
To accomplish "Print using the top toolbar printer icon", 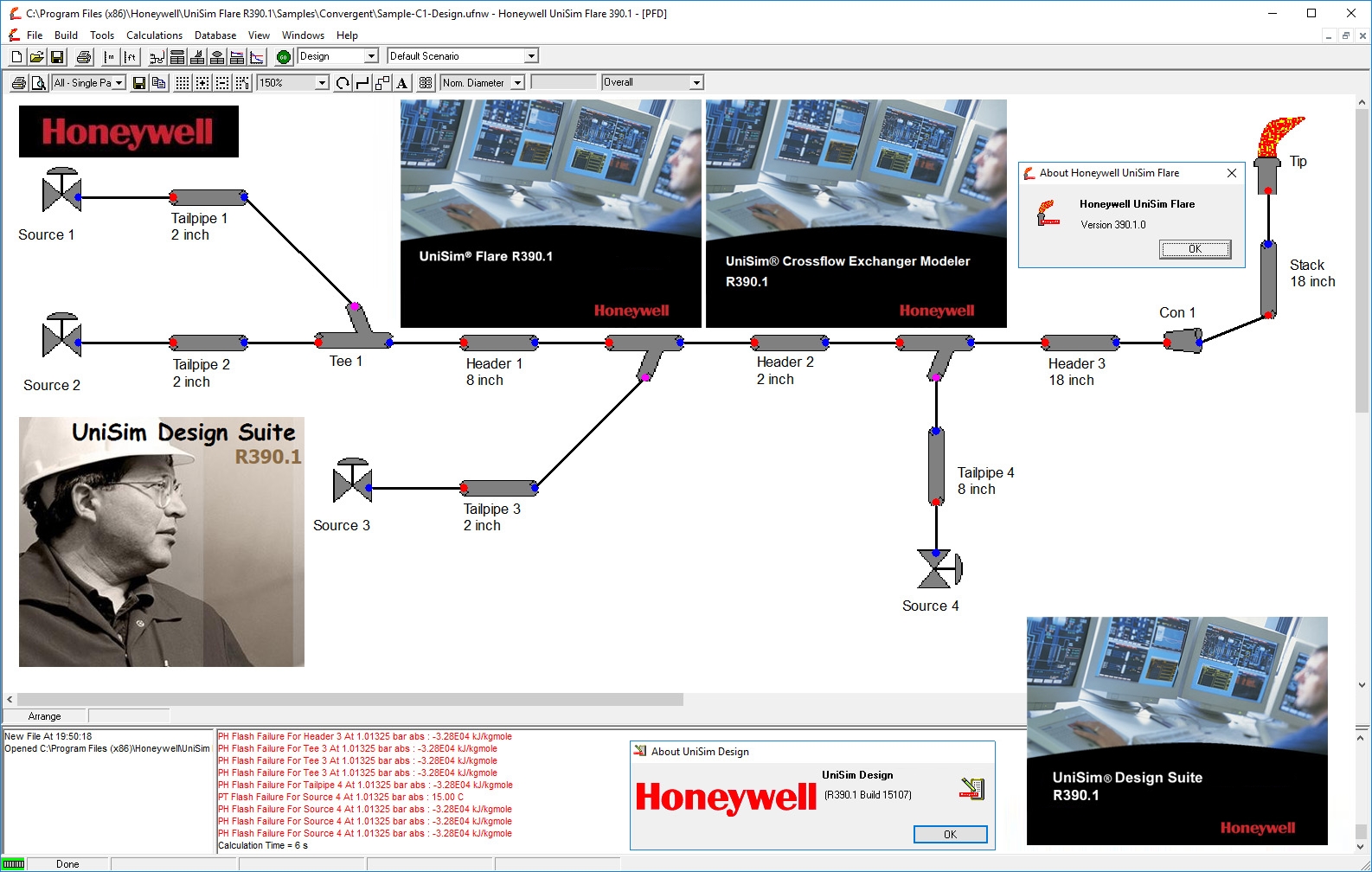I will 84,57.
